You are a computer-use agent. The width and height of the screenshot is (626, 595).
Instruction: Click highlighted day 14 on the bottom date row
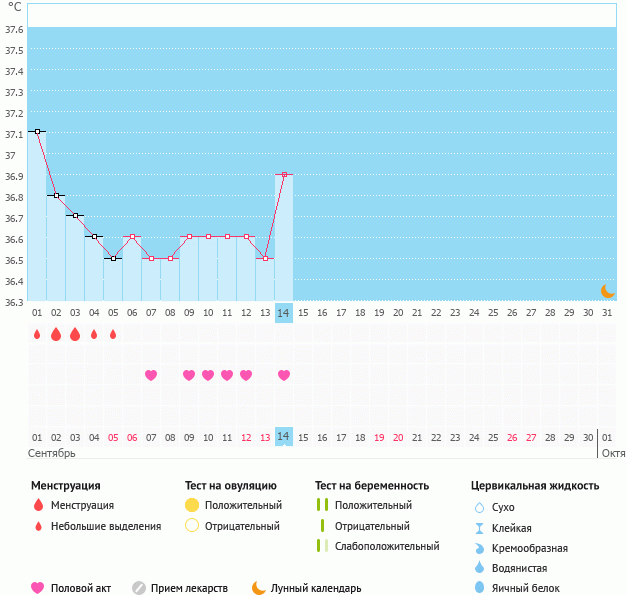(x=284, y=437)
